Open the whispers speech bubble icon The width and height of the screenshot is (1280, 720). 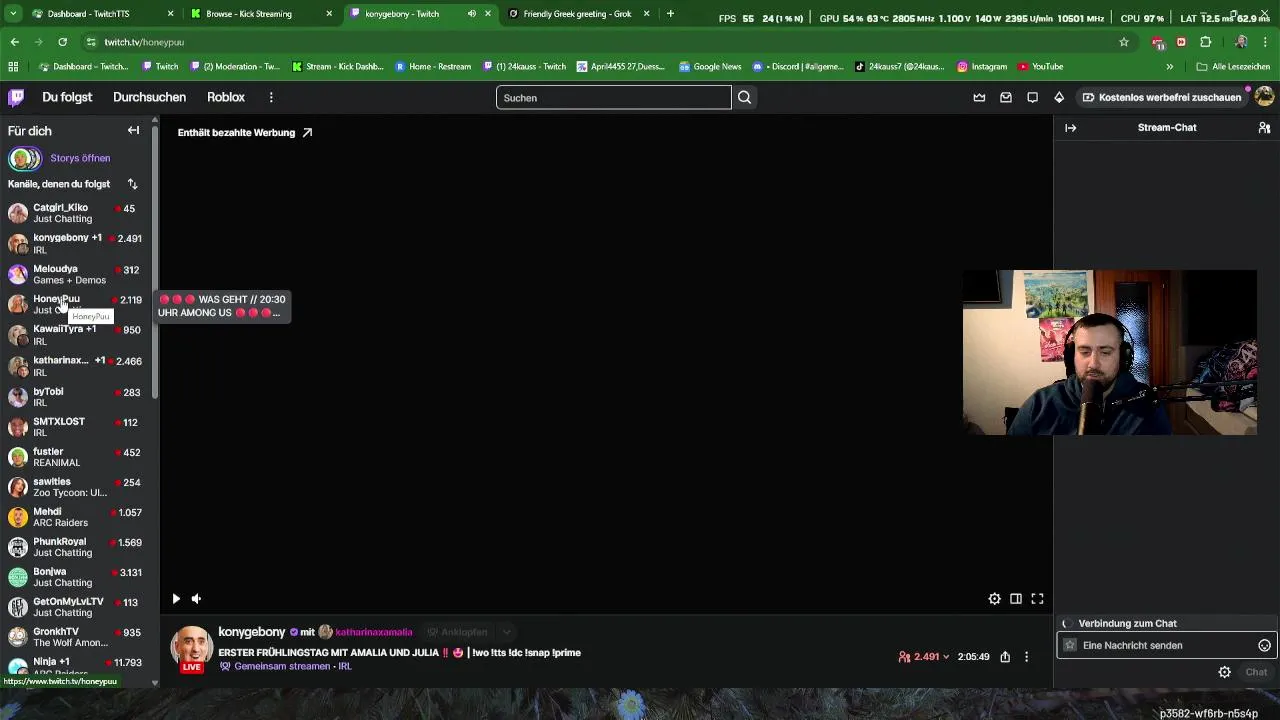pos(1032,97)
